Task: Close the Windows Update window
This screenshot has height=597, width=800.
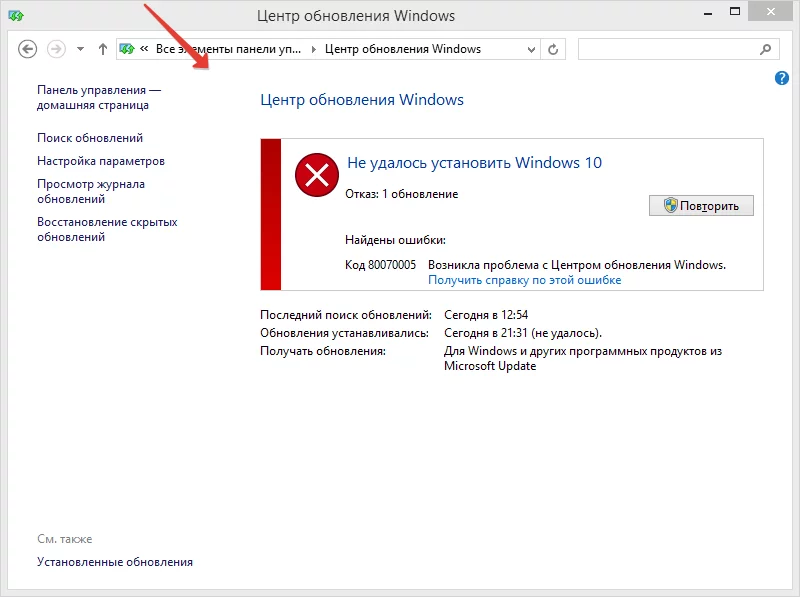Action: (770, 12)
